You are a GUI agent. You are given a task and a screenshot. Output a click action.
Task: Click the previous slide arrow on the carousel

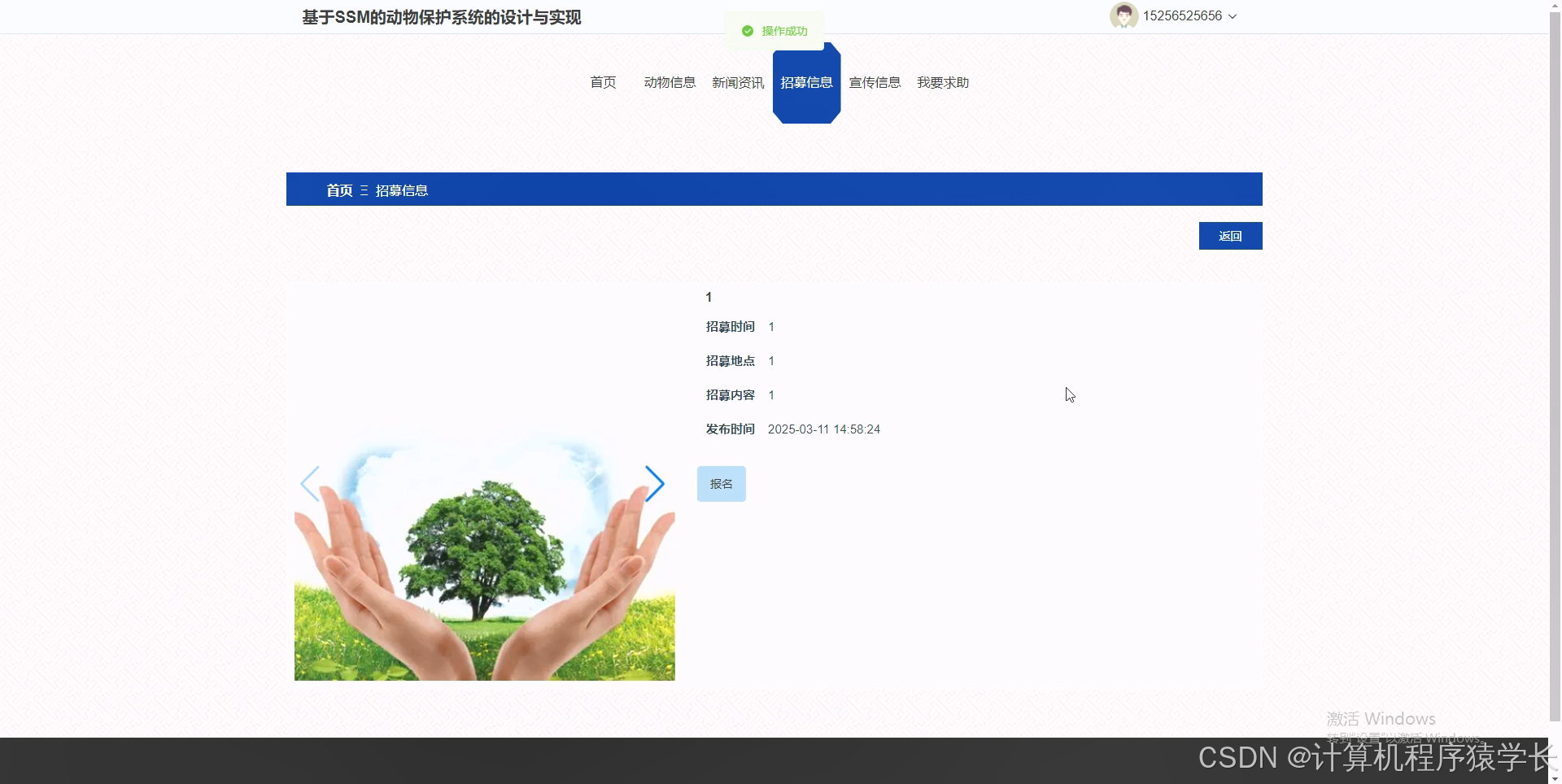[310, 483]
